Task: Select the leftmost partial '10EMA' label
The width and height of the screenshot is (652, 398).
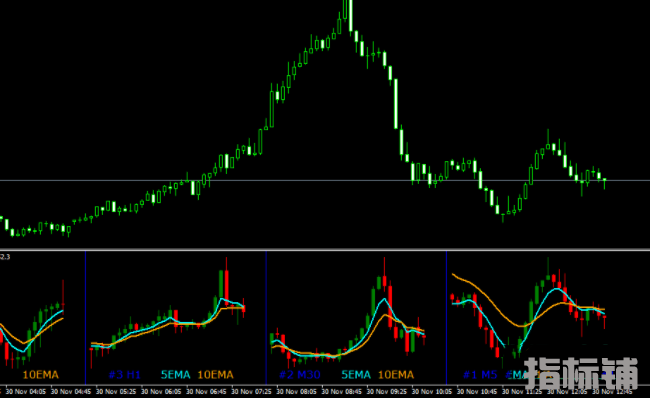Action: tap(40, 375)
